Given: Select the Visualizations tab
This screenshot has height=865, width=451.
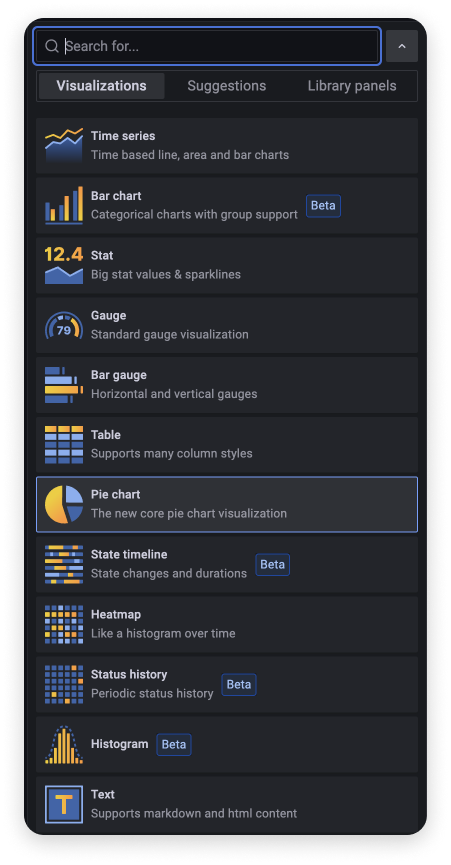Looking at the screenshot, I should click(x=101, y=86).
